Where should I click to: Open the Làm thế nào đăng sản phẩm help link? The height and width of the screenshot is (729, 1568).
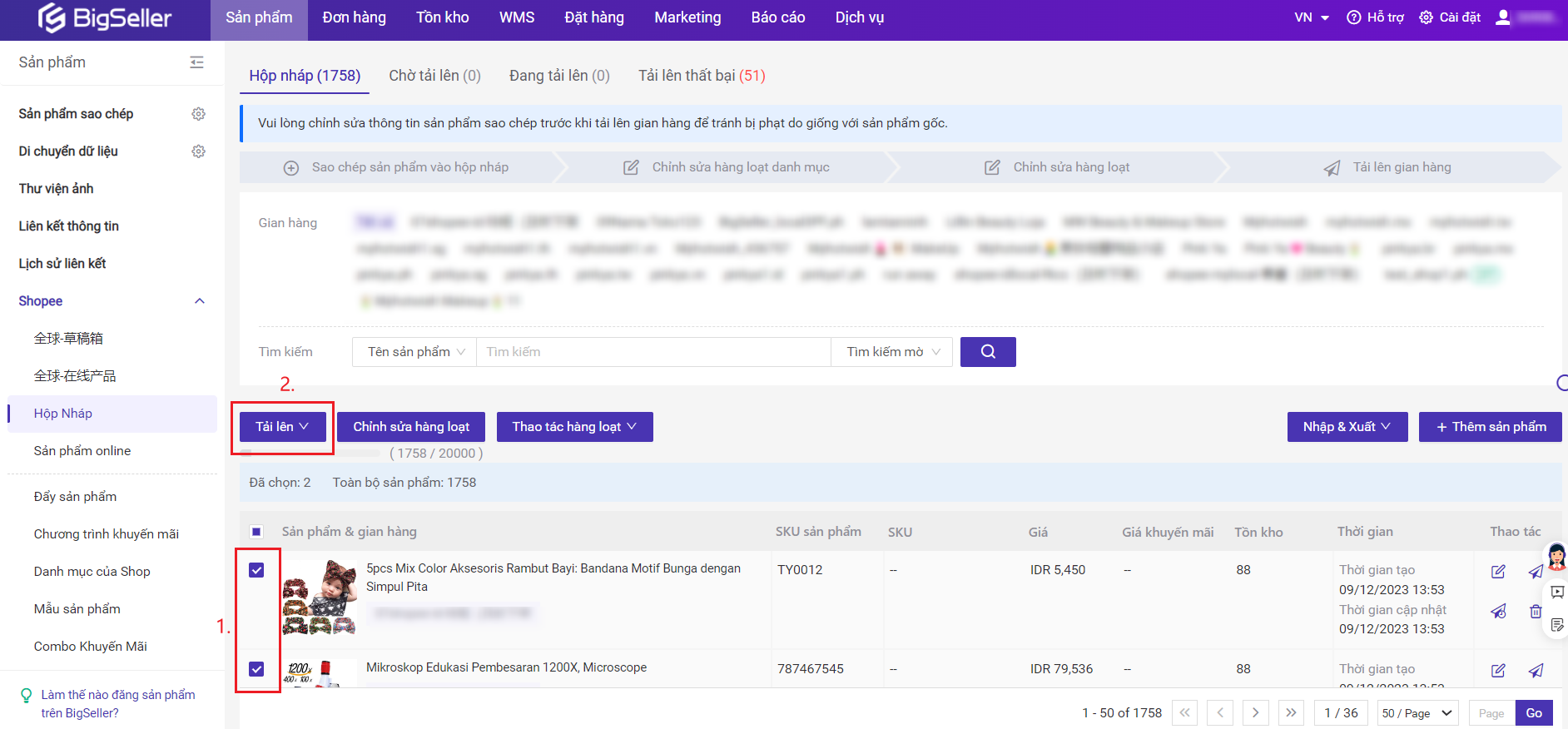(x=117, y=703)
